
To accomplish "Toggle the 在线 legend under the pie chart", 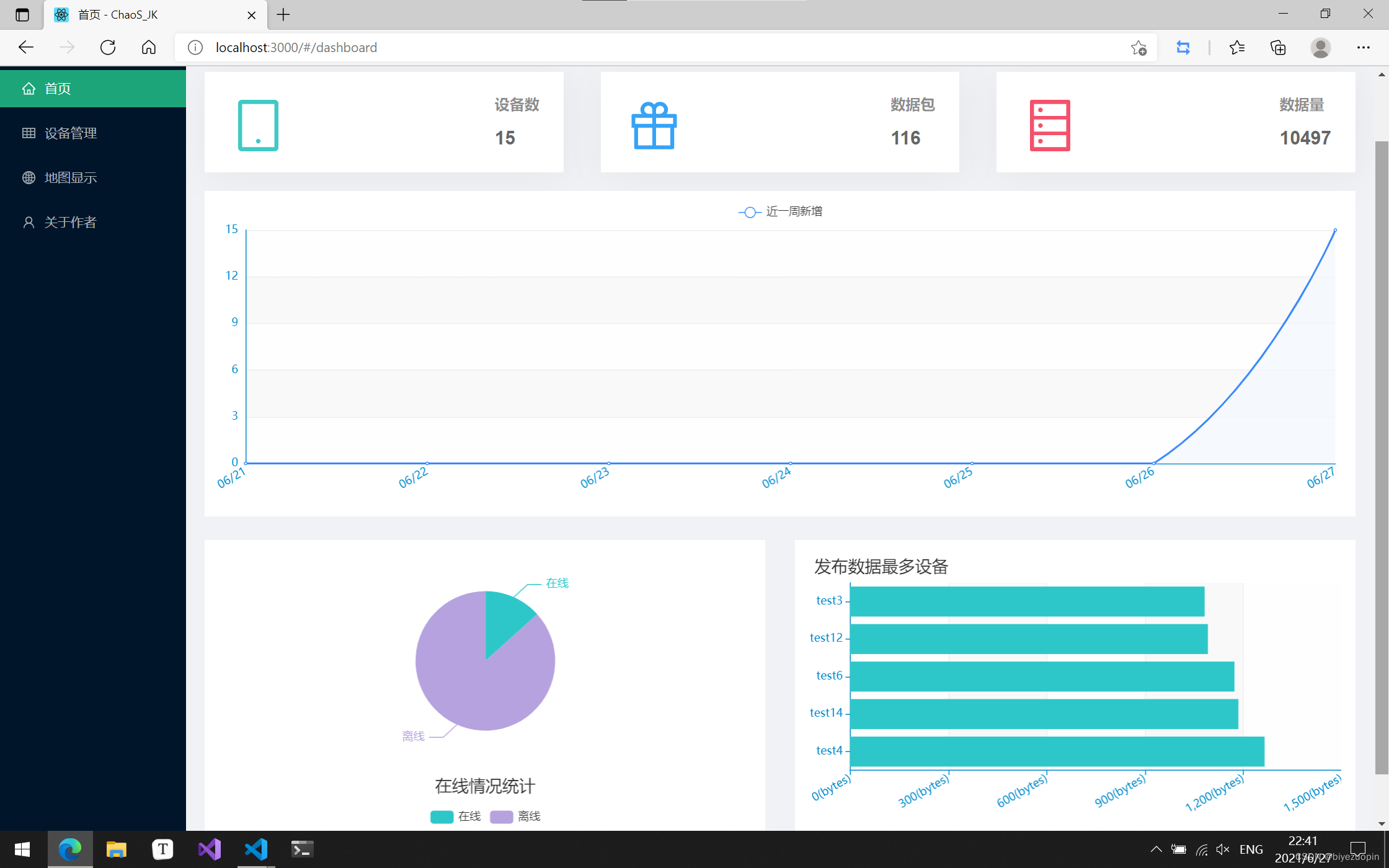I will point(456,816).
